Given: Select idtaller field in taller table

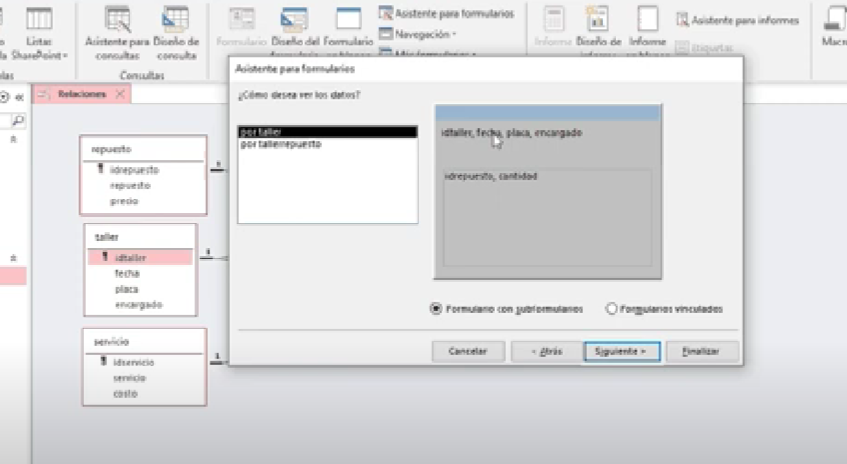Looking at the screenshot, I should (131, 258).
